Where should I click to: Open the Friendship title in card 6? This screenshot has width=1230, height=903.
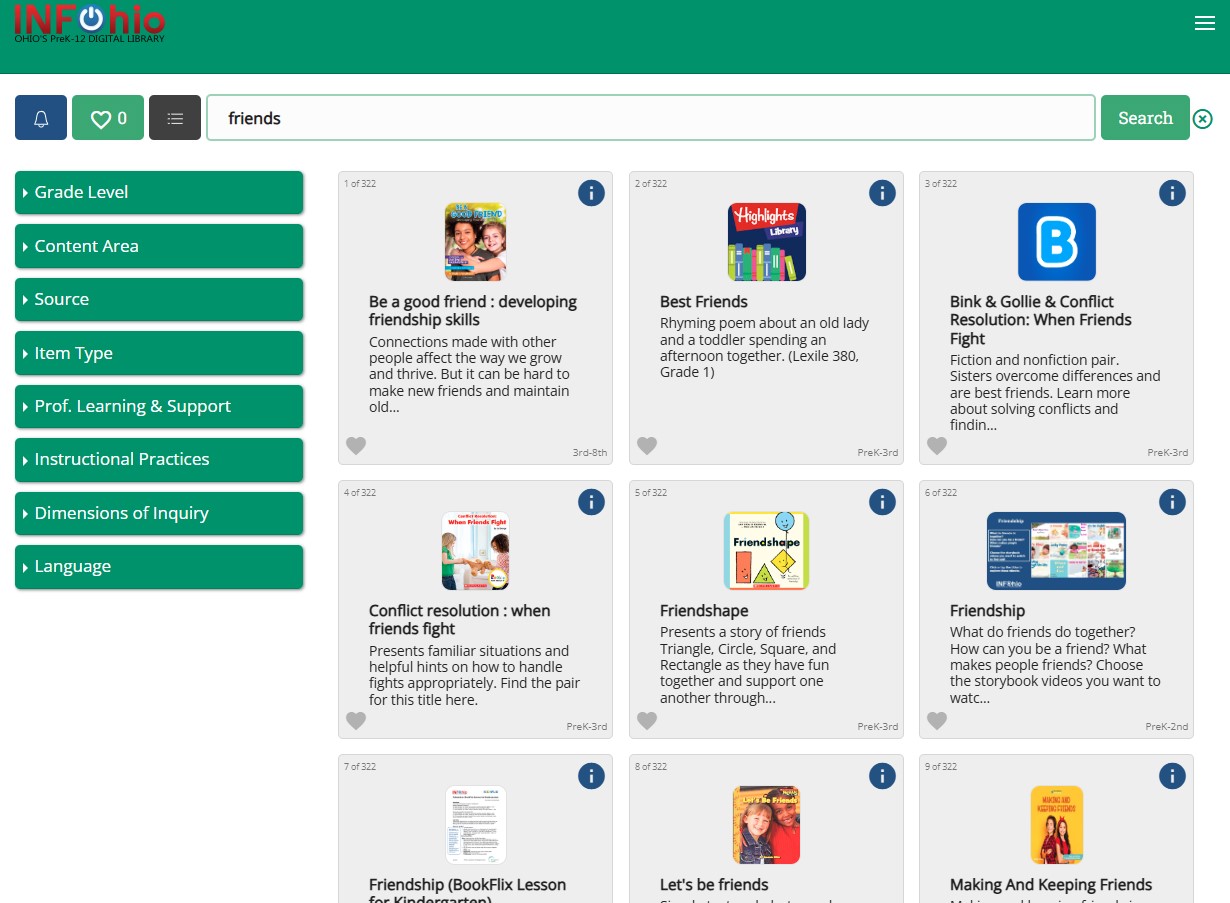coord(987,611)
